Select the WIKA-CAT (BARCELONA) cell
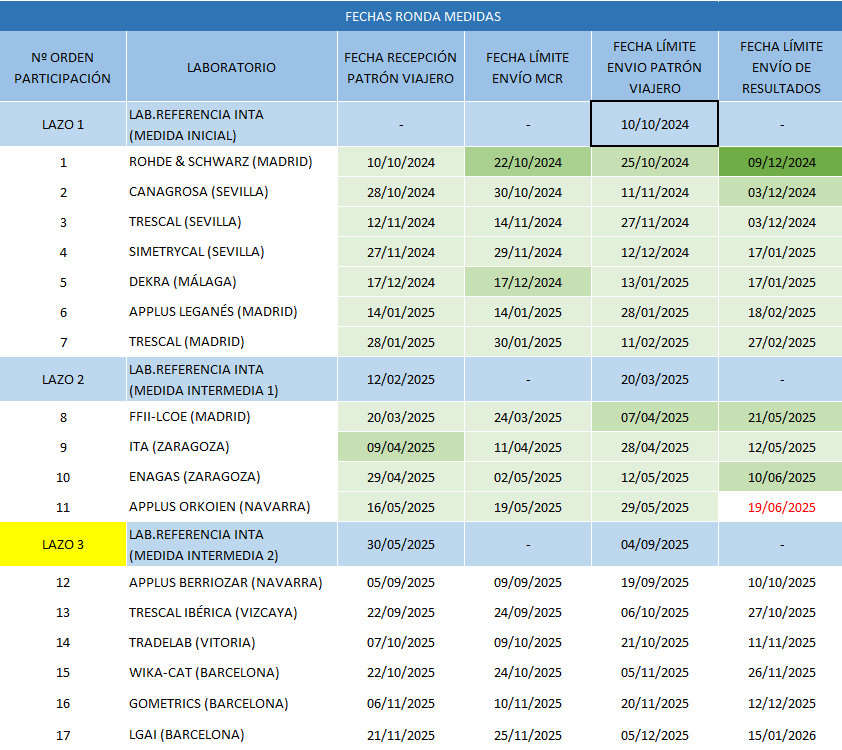 231,672
